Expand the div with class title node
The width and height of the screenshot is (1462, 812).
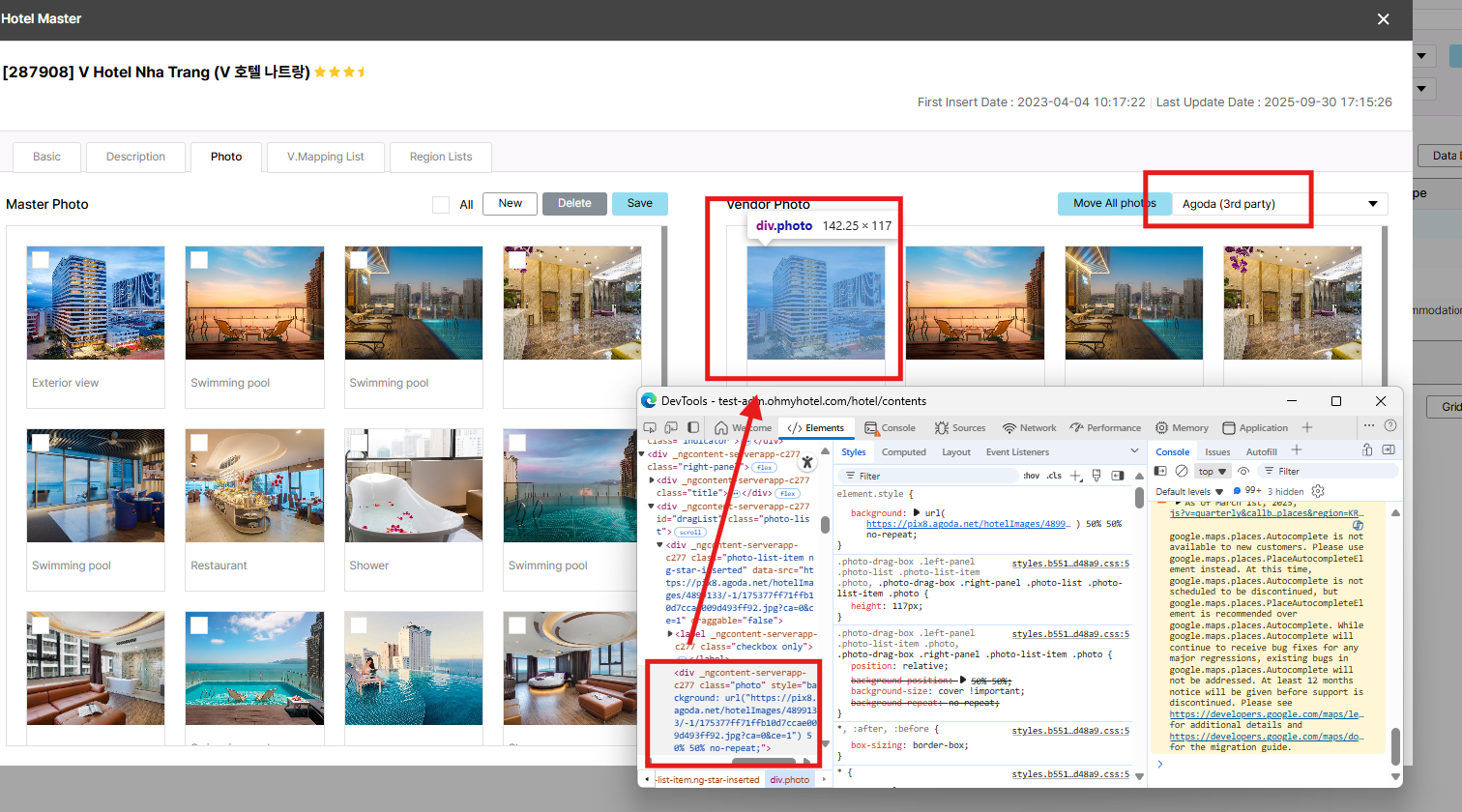pyautogui.click(x=652, y=479)
